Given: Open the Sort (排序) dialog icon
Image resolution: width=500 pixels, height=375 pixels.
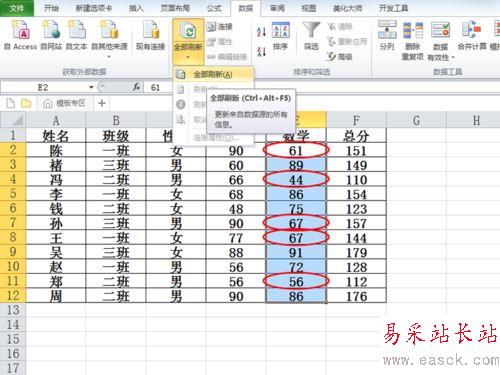Looking at the screenshot, I should click(x=280, y=36).
